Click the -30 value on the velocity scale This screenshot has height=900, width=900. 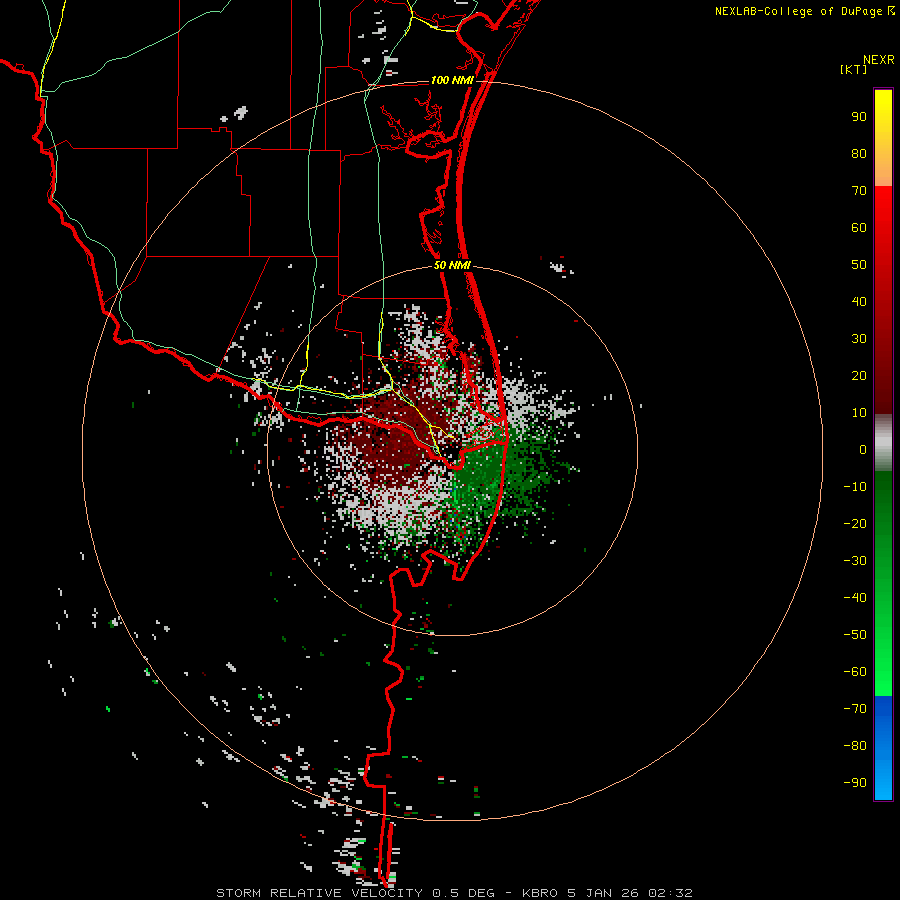coord(855,561)
